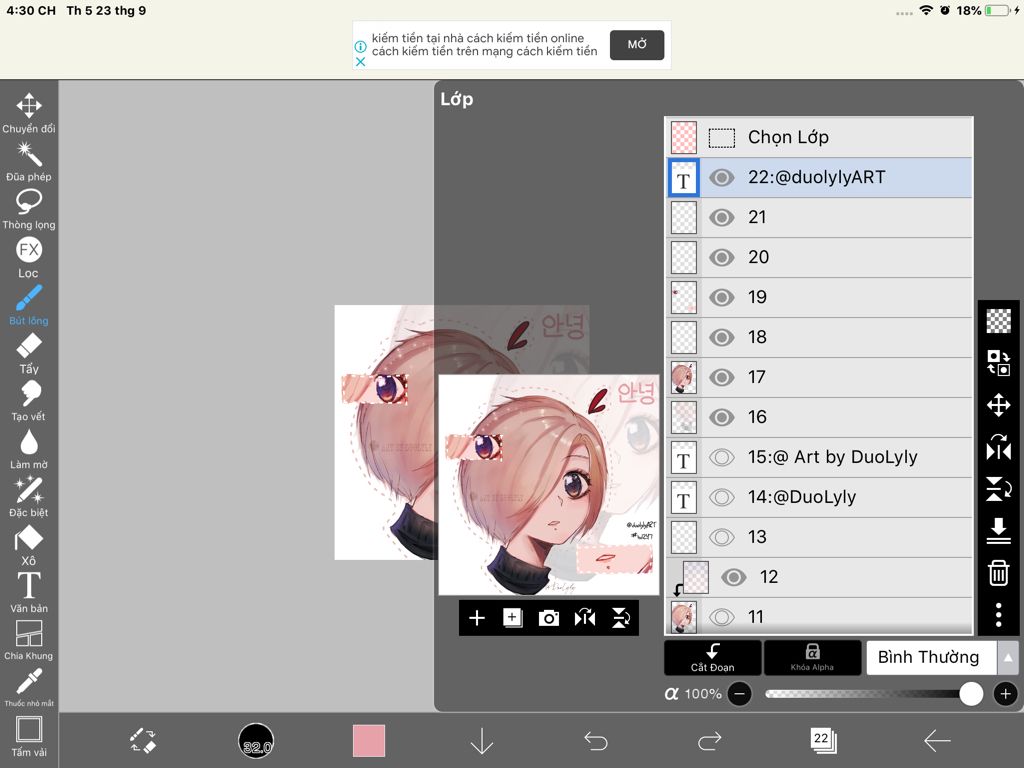Image resolution: width=1024 pixels, height=768 pixels.
Task: Select the Làm mờ blur tool
Action: [29, 449]
